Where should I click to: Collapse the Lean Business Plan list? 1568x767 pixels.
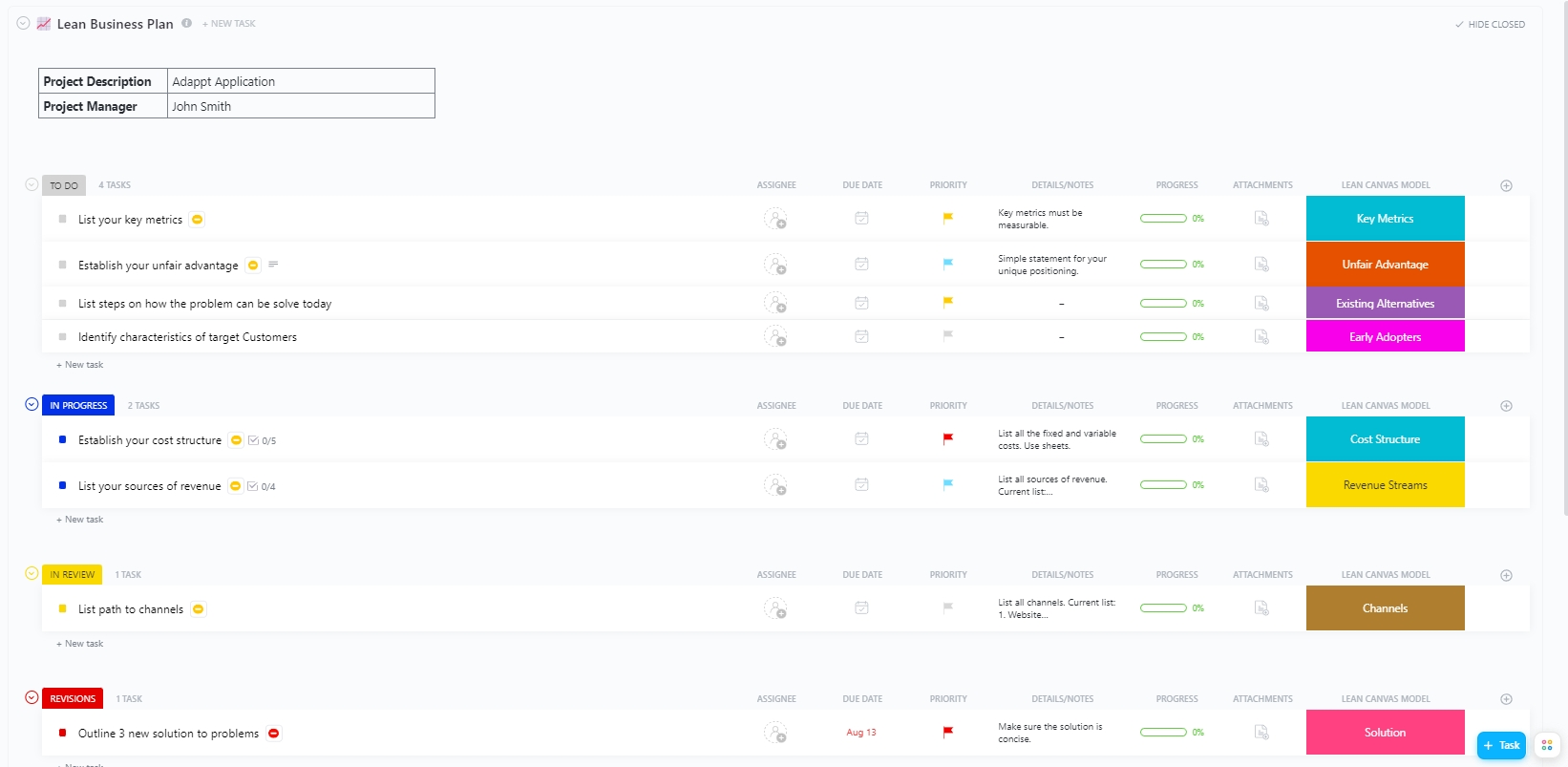pyautogui.click(x=23, y=23)
